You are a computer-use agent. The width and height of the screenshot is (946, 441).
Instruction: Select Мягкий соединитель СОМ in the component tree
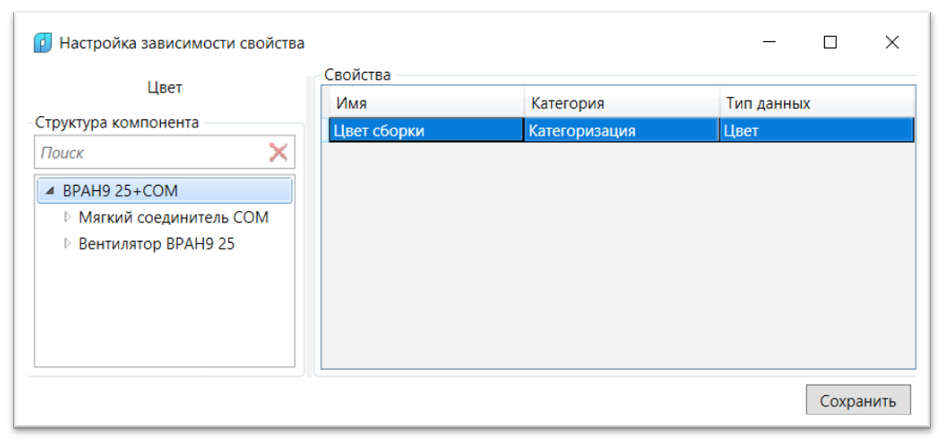click(173, 217)
